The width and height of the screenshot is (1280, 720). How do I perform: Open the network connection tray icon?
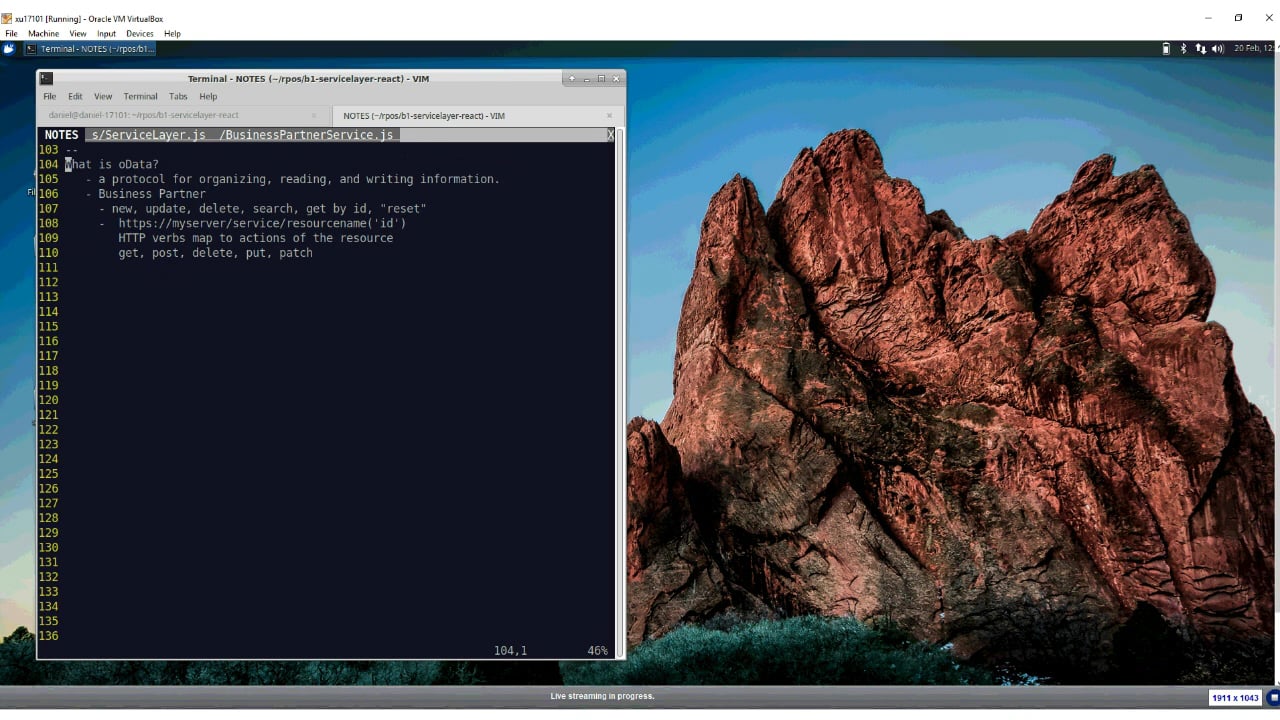(x=1200, y=48)
